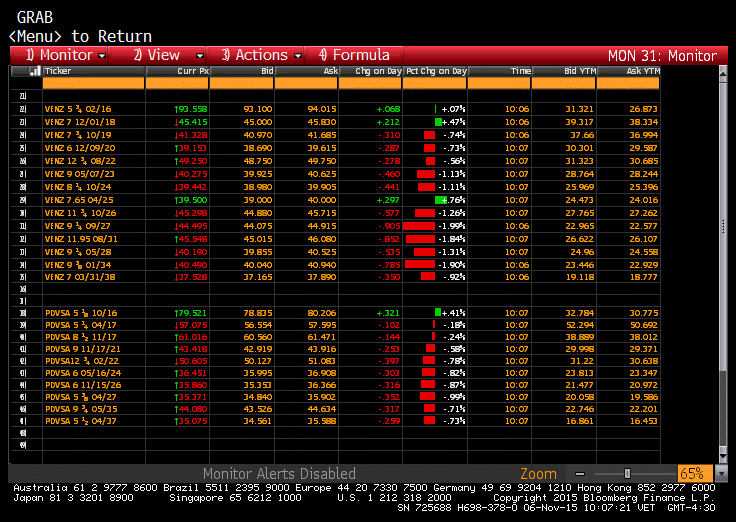The height and width of the screenshot is (522, 736).
Task: Click the Bid YTM filter input field
Action: 564,83
